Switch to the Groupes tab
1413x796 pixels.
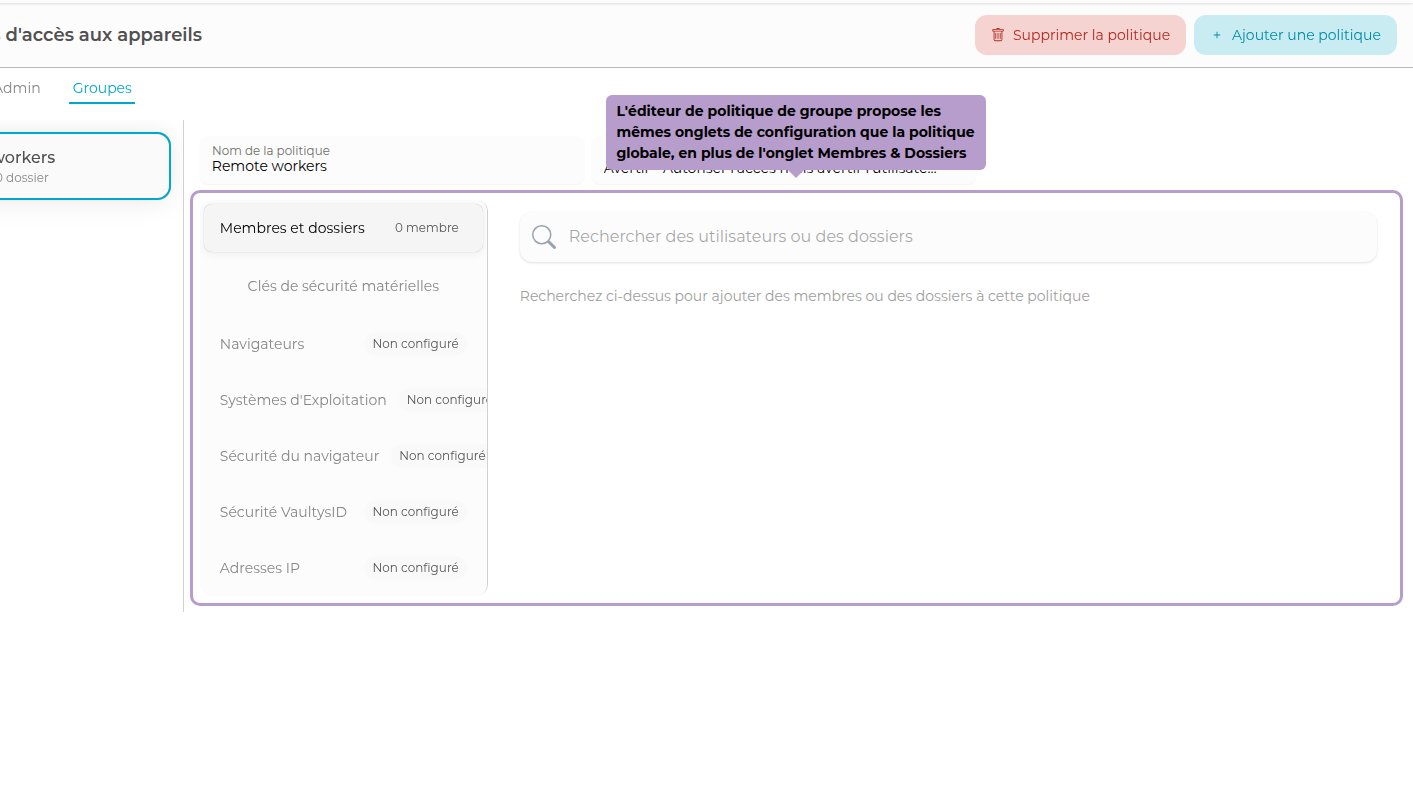pos(101,88)
